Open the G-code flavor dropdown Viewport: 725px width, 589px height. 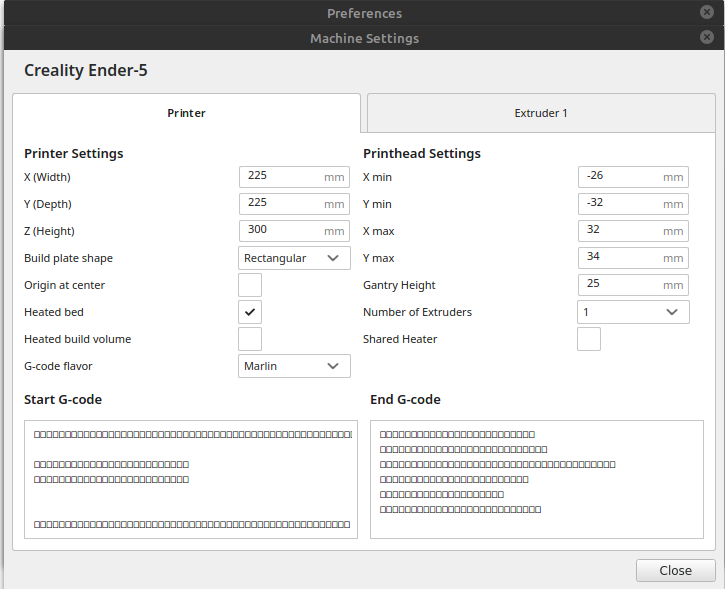click(294, 366)
